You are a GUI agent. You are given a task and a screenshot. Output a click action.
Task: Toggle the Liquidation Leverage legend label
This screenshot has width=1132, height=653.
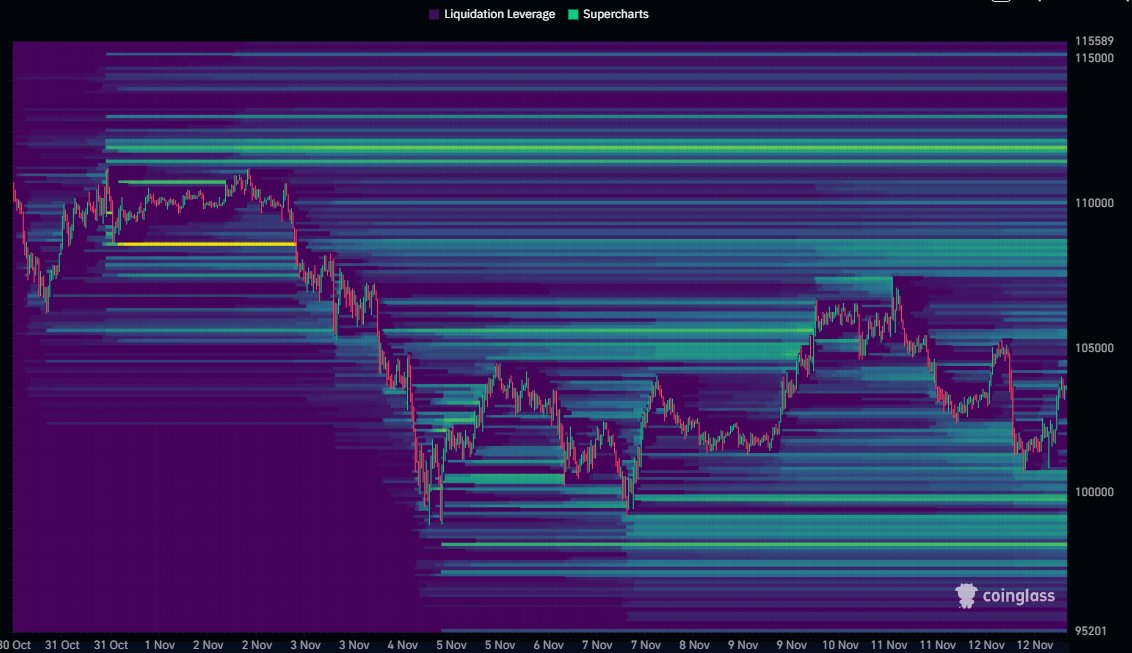tap(499, 15)
